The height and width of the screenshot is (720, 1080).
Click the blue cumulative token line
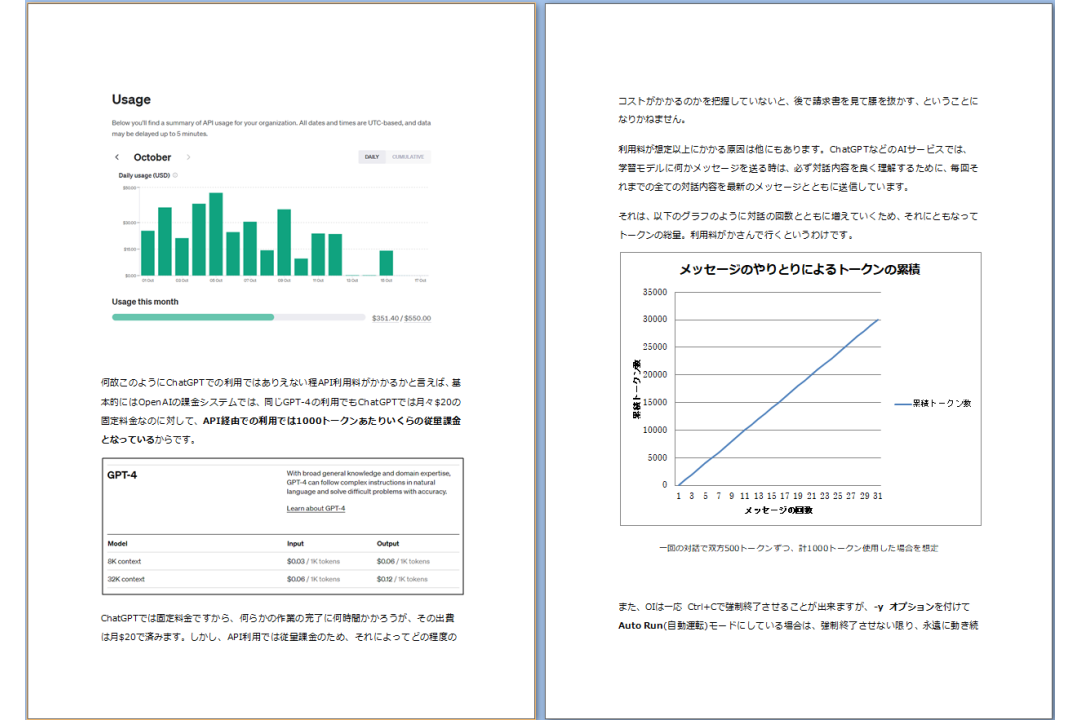[778, 402]
